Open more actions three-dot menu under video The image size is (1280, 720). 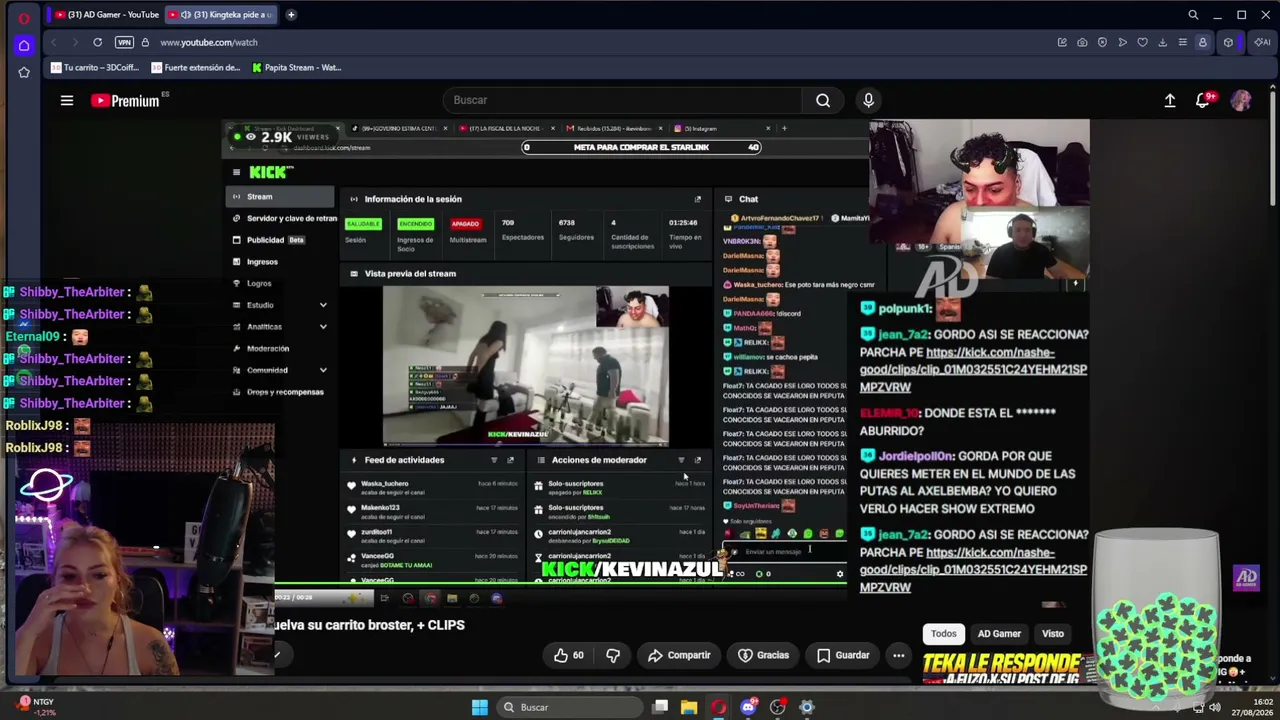(x=898, y=655)
